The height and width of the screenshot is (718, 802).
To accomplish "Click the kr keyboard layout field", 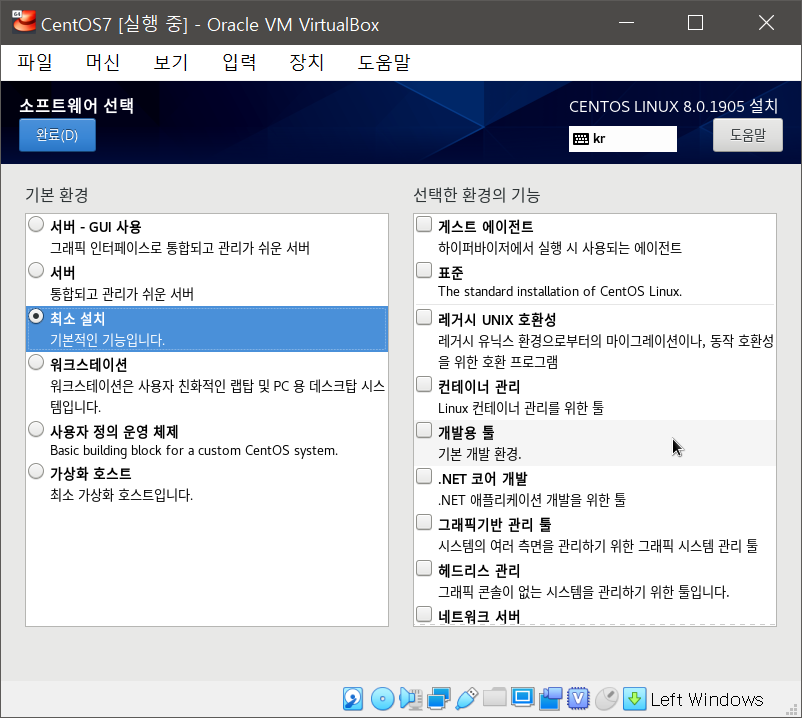I will pos(622,139).
